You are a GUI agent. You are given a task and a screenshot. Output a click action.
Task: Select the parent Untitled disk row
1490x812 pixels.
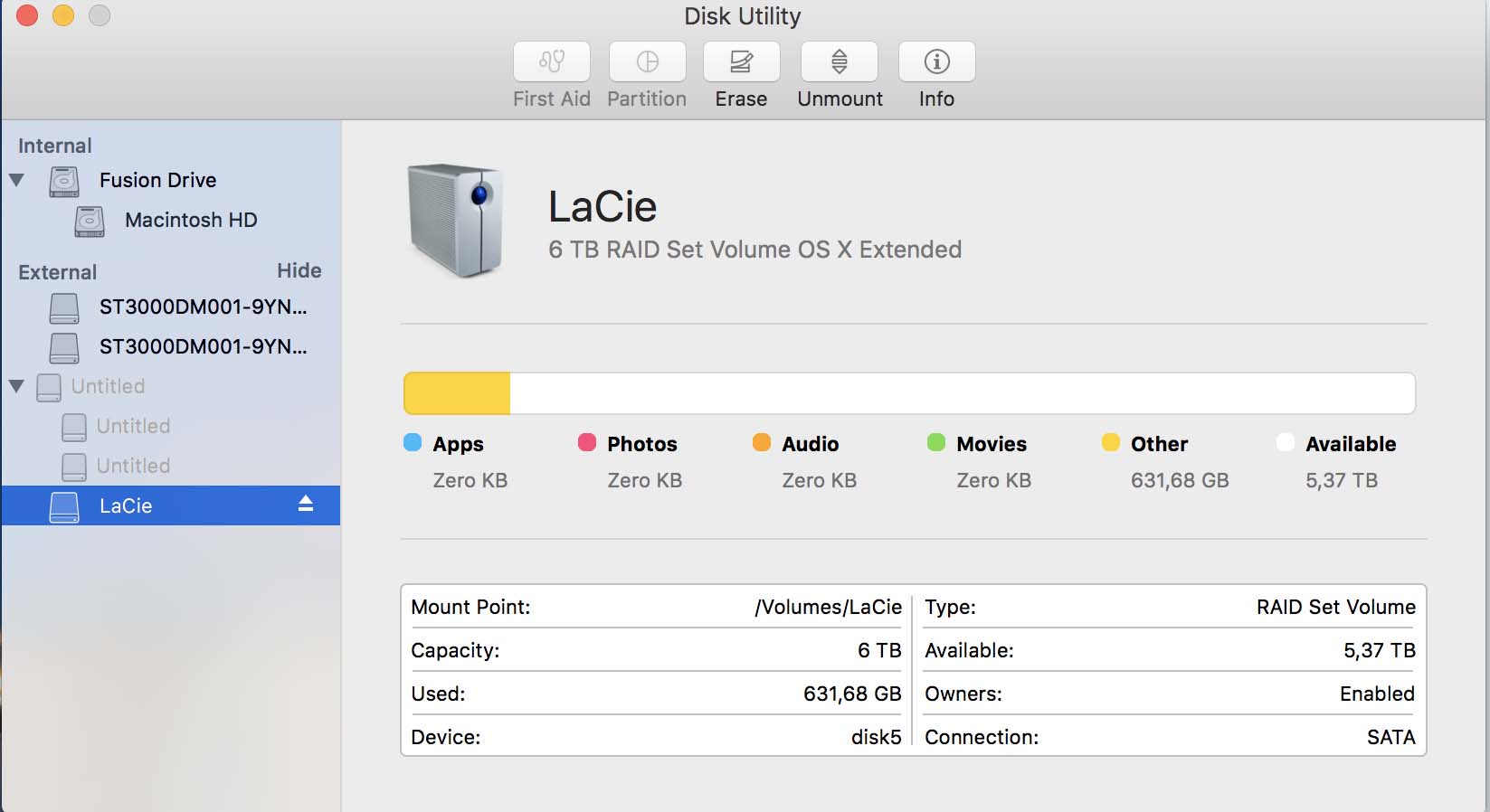pyautogui.click(x=171, y=386)
